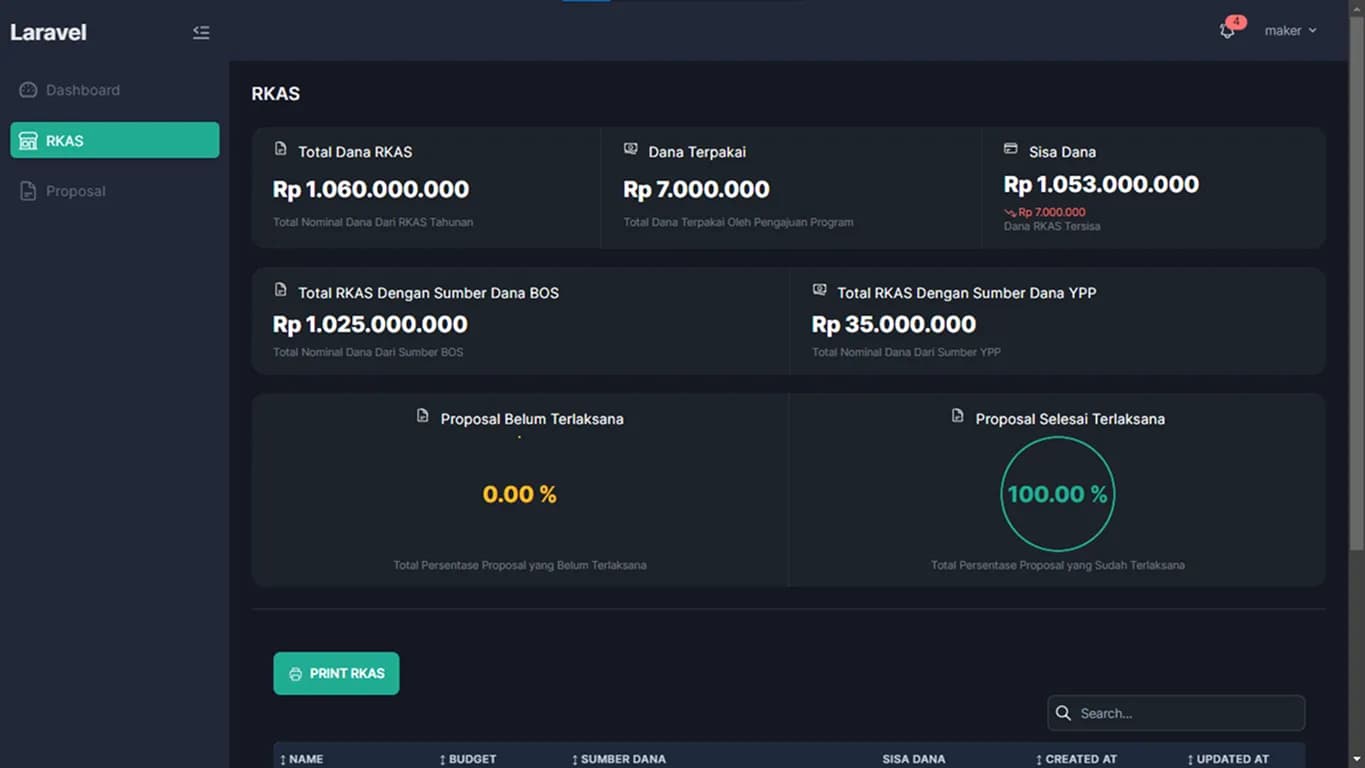Collapse the sidebar with the menu-fold icon
Screen dimensions: 1365x768
tap(201, 32)
